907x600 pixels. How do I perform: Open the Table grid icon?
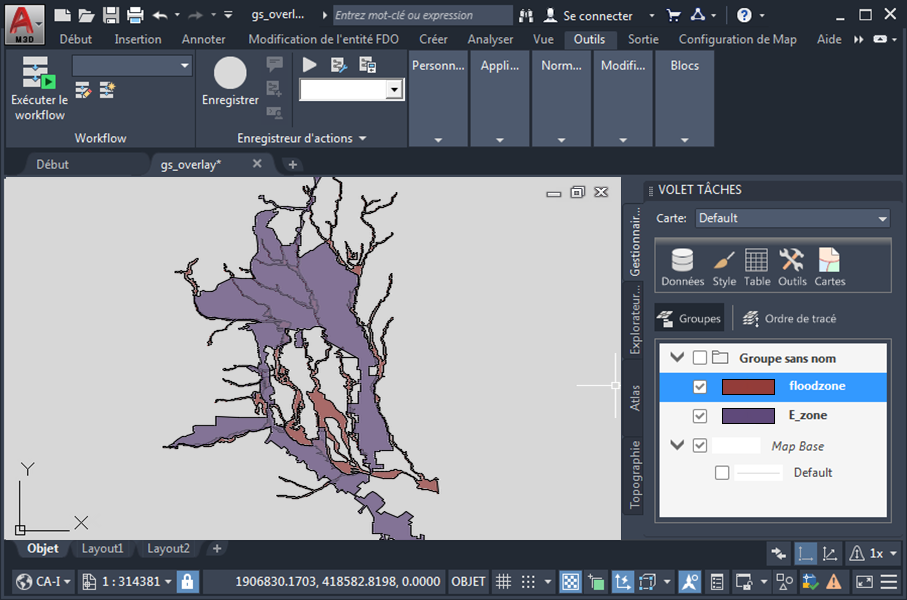[757, 267]
